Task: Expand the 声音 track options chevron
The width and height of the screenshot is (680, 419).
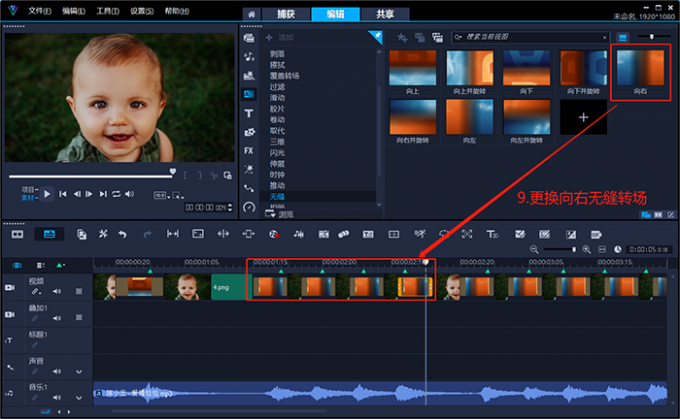Action: (79, 372)
